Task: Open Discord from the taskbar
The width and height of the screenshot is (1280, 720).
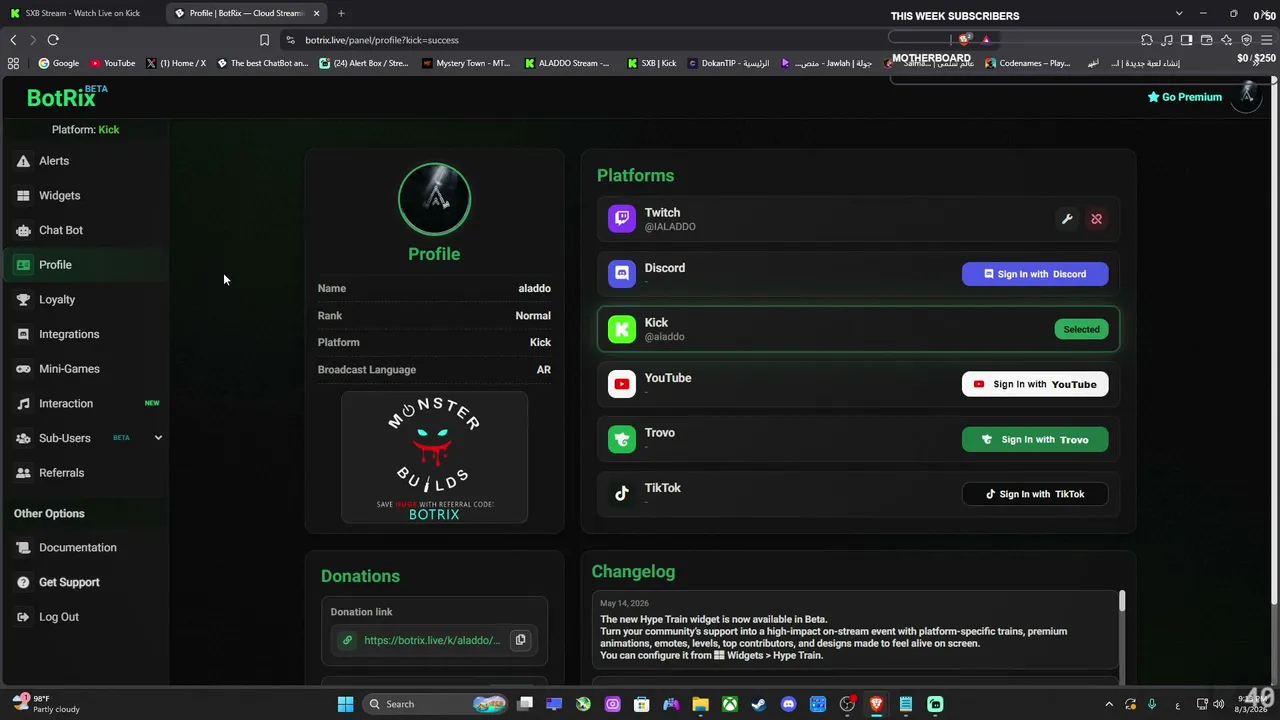Action: tap(788, 704)
